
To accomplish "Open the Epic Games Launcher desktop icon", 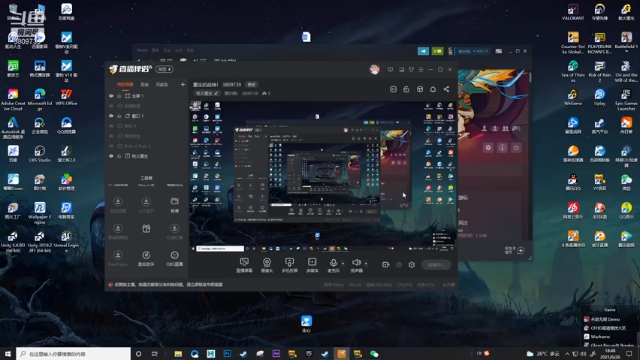I will point(626,99).
